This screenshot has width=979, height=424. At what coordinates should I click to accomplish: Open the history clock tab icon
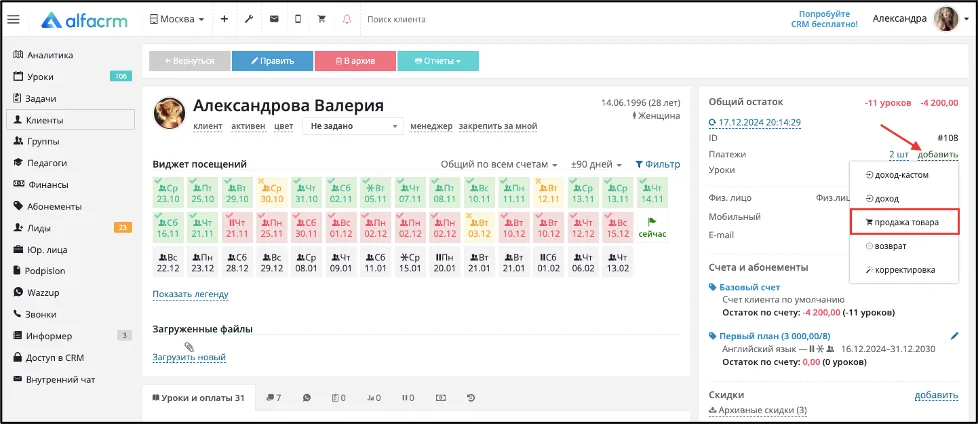472,397
